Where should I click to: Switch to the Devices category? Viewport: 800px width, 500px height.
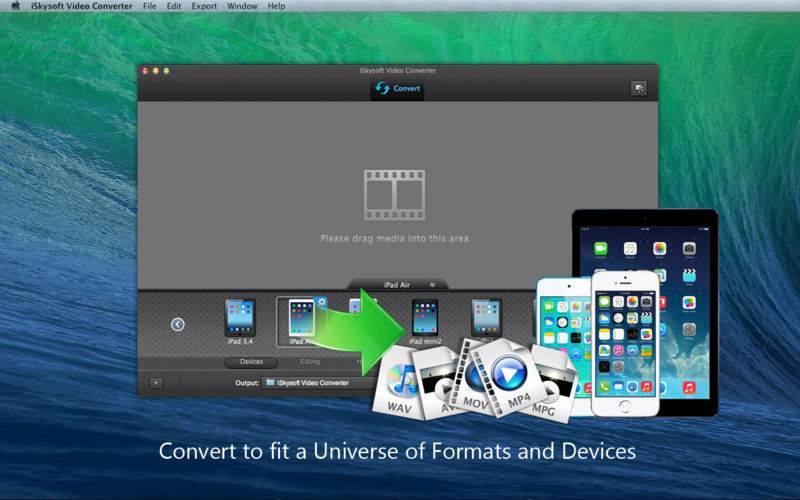[252, 362]
